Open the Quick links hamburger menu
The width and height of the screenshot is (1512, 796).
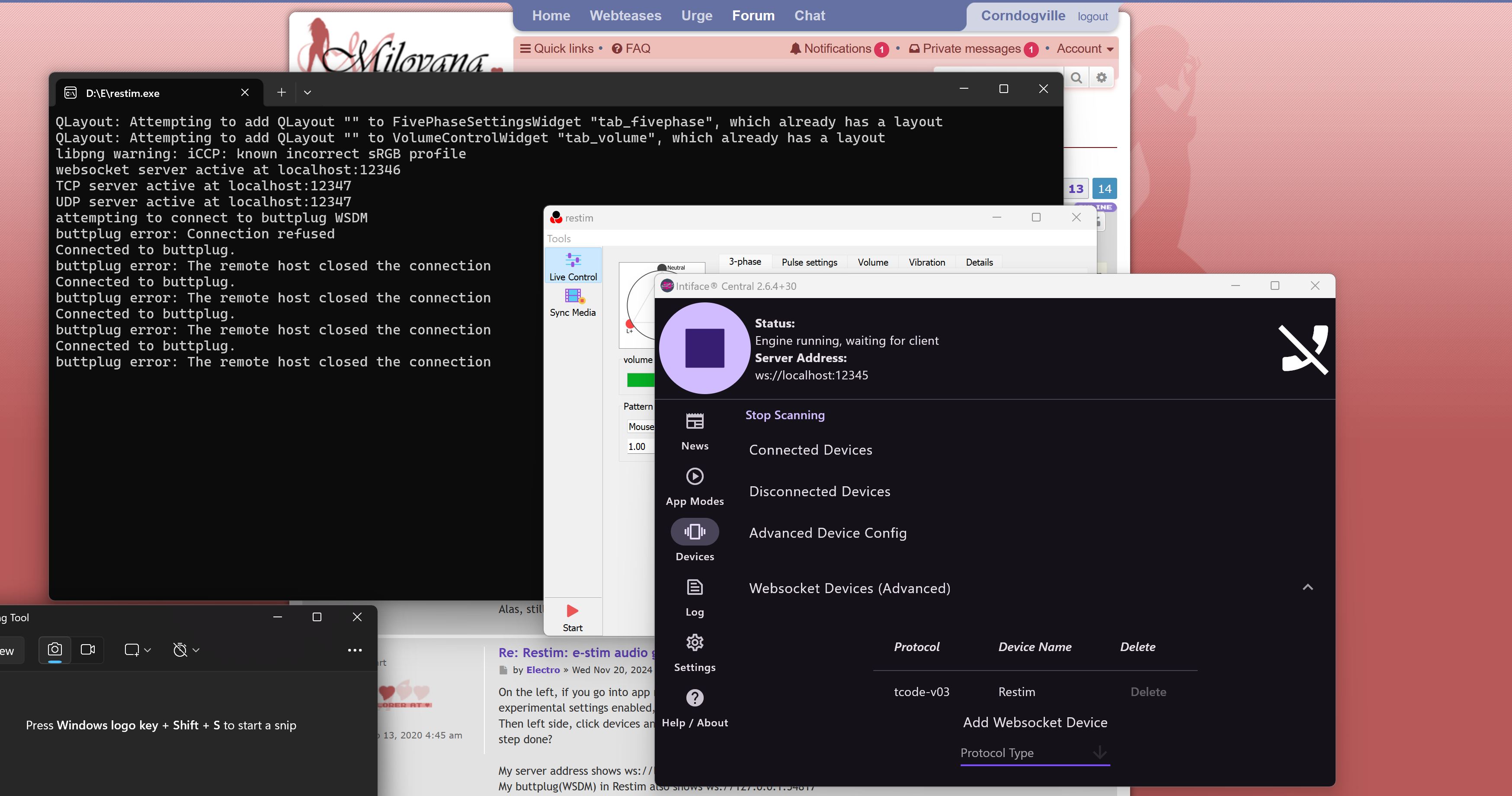tap(557, 49)
